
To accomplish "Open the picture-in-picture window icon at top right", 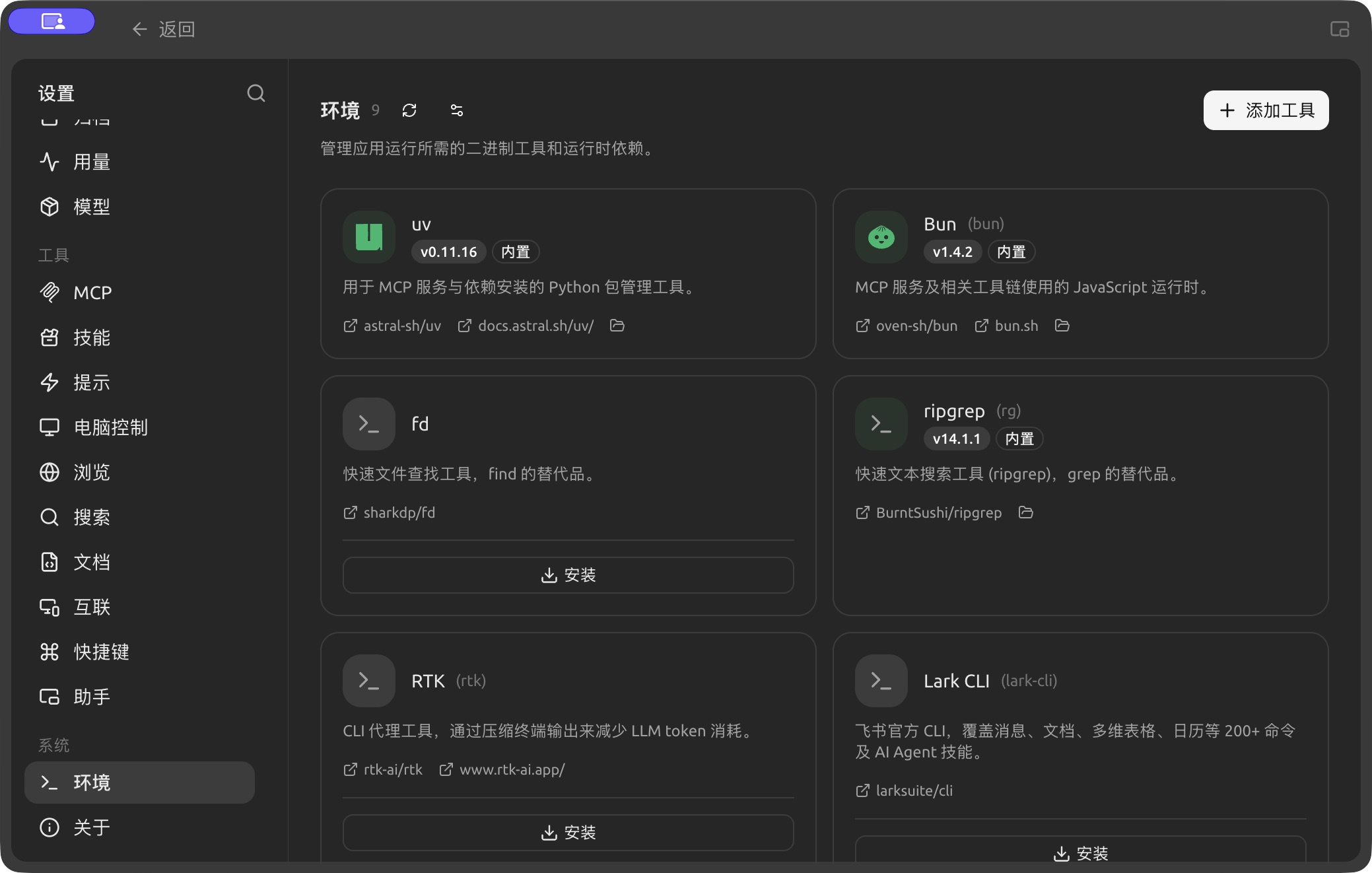I will [x=1340, y=29].
